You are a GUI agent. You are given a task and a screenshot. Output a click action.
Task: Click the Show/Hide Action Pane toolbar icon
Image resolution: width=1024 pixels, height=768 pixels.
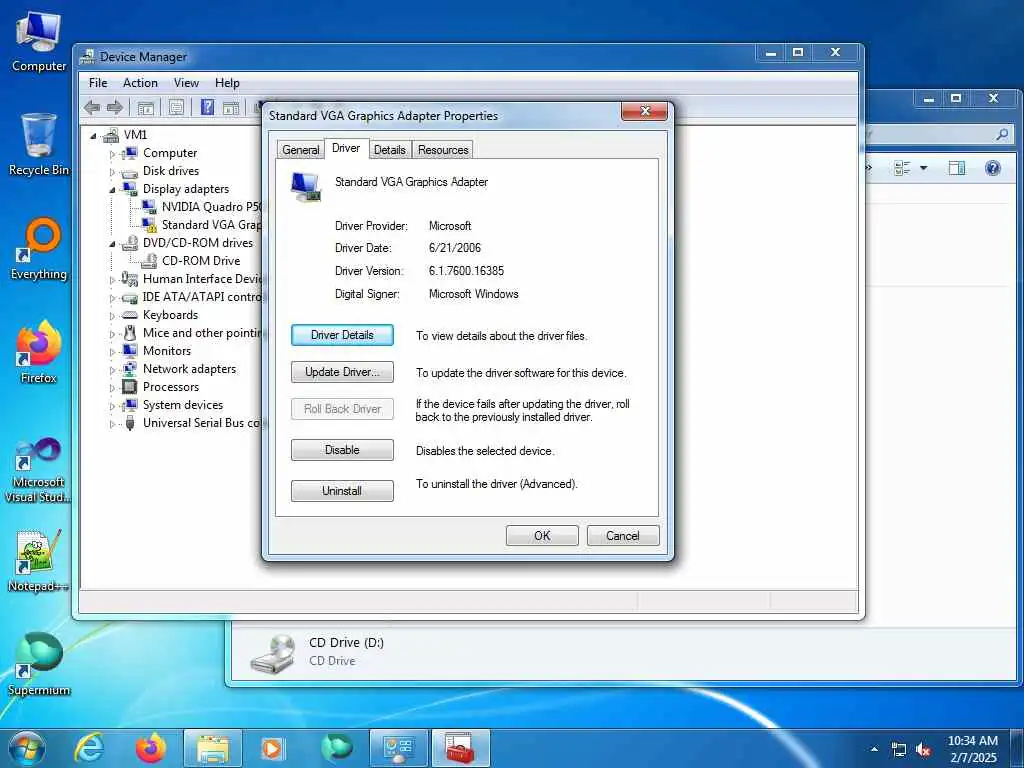pyautogui.click(x=231, y=107)
